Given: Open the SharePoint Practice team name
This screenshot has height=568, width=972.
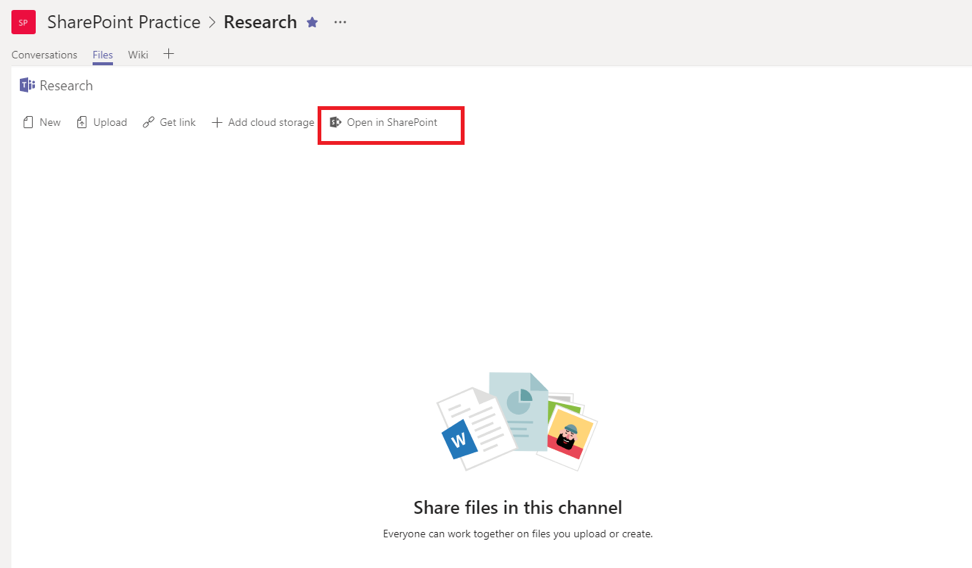Looking at the screenshot, I should pyautogui.click(x=124, y=22).
